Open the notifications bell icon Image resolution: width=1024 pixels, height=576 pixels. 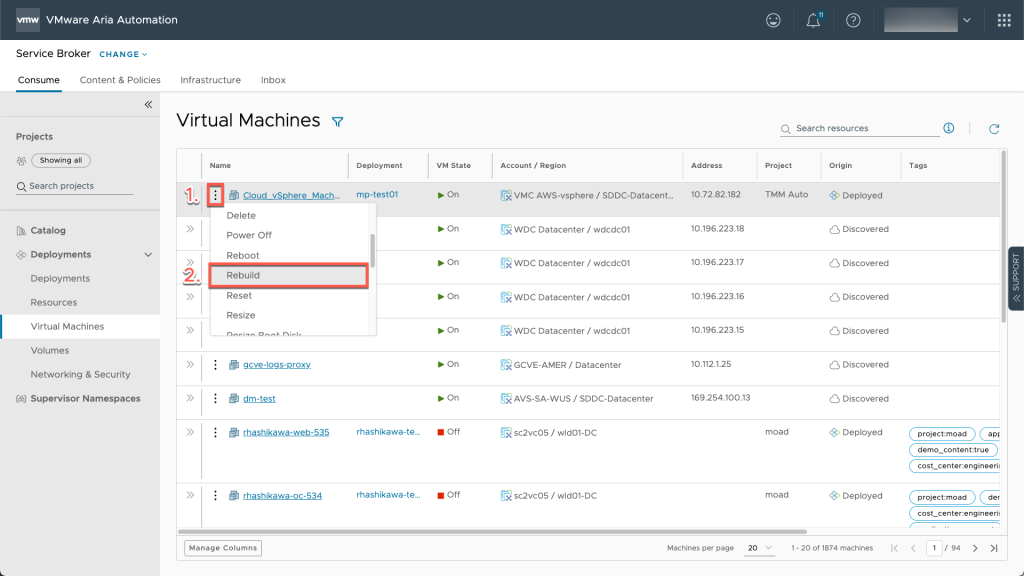pos(813,20)
